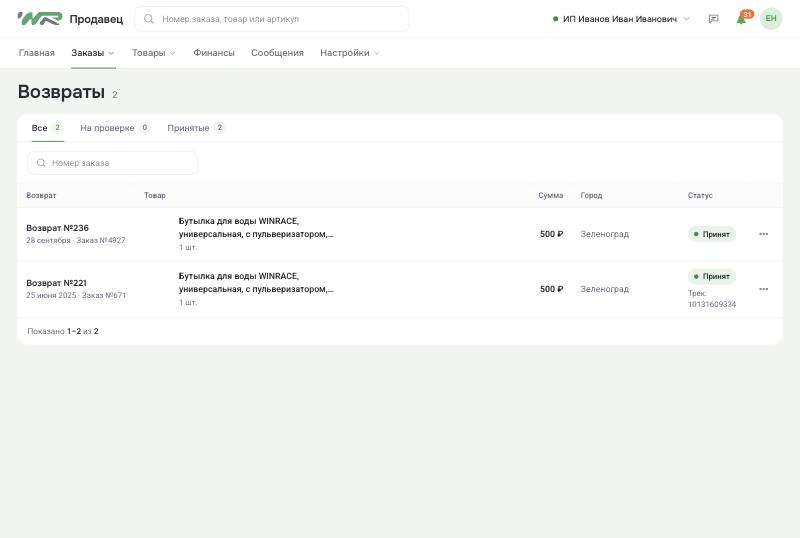Click order link Заказ №4927
The image size is (800, 538).
pos(101,240)
